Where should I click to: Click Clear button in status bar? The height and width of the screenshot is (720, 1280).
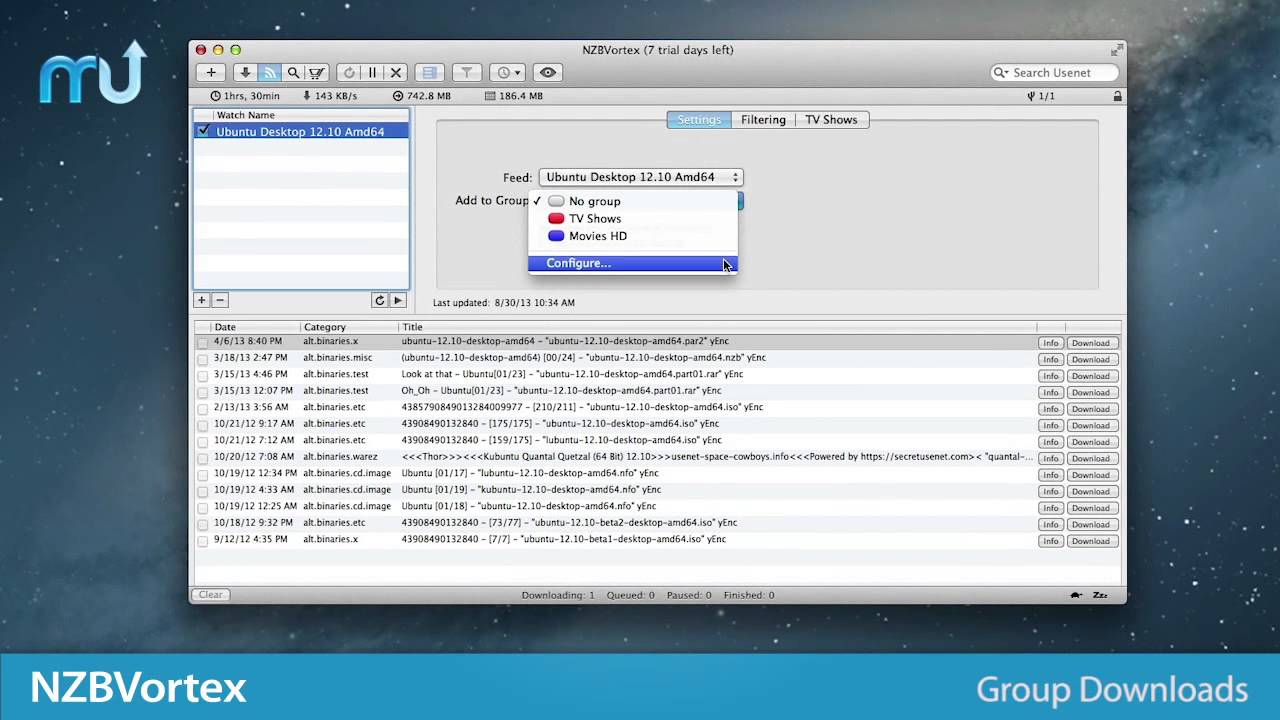(211, 595)
